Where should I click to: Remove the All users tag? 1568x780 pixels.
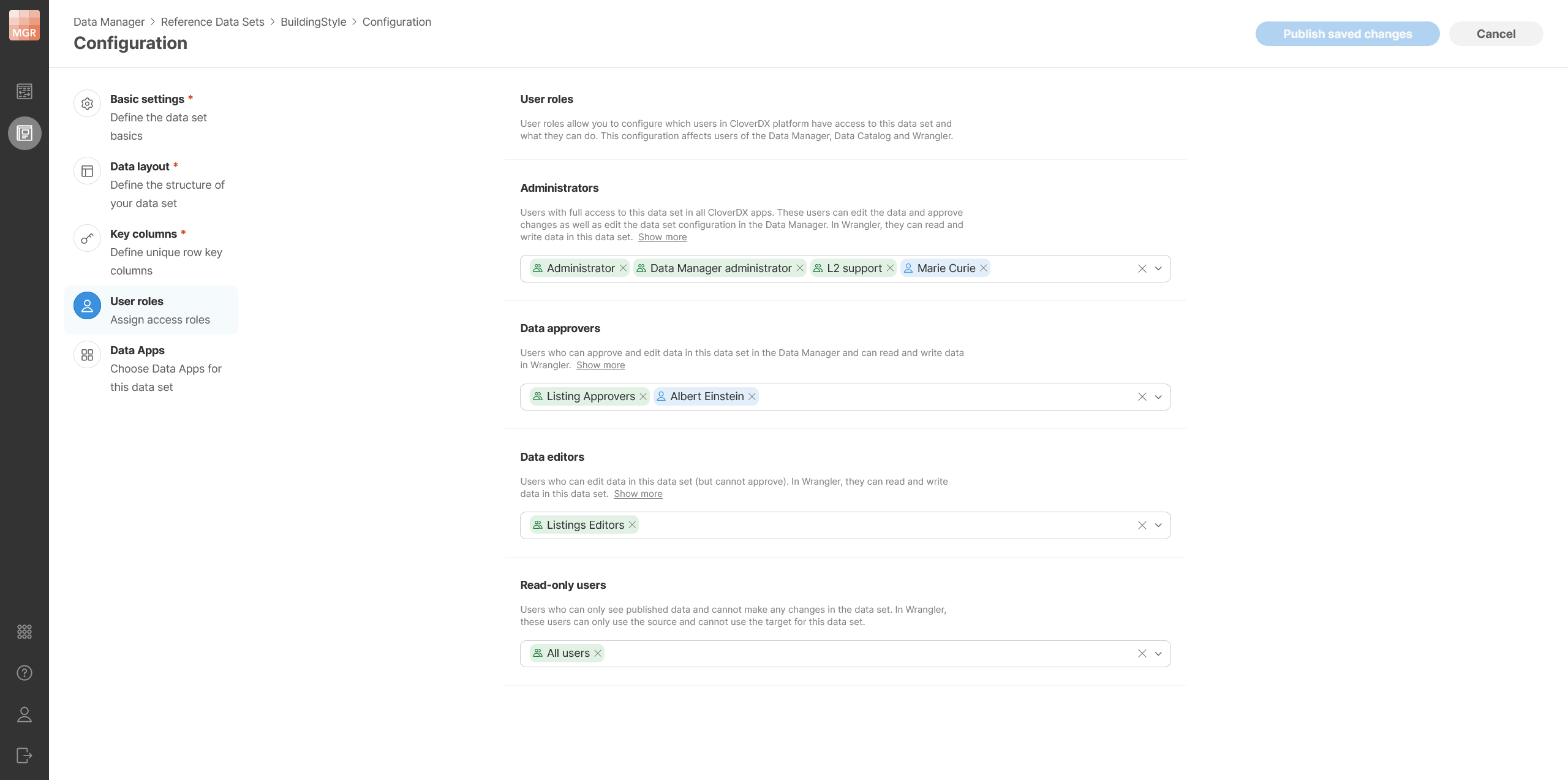coord(598,653)
